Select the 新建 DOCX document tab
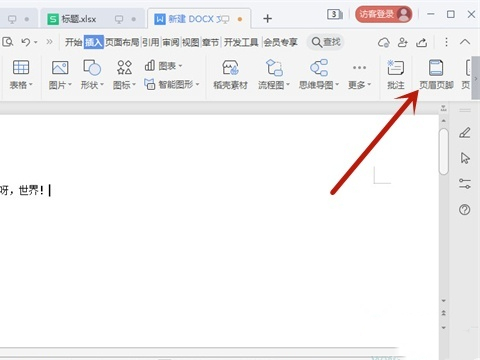The width and height of the screenshot is (480, 360). pyautogui.click(x=199, y=19)
